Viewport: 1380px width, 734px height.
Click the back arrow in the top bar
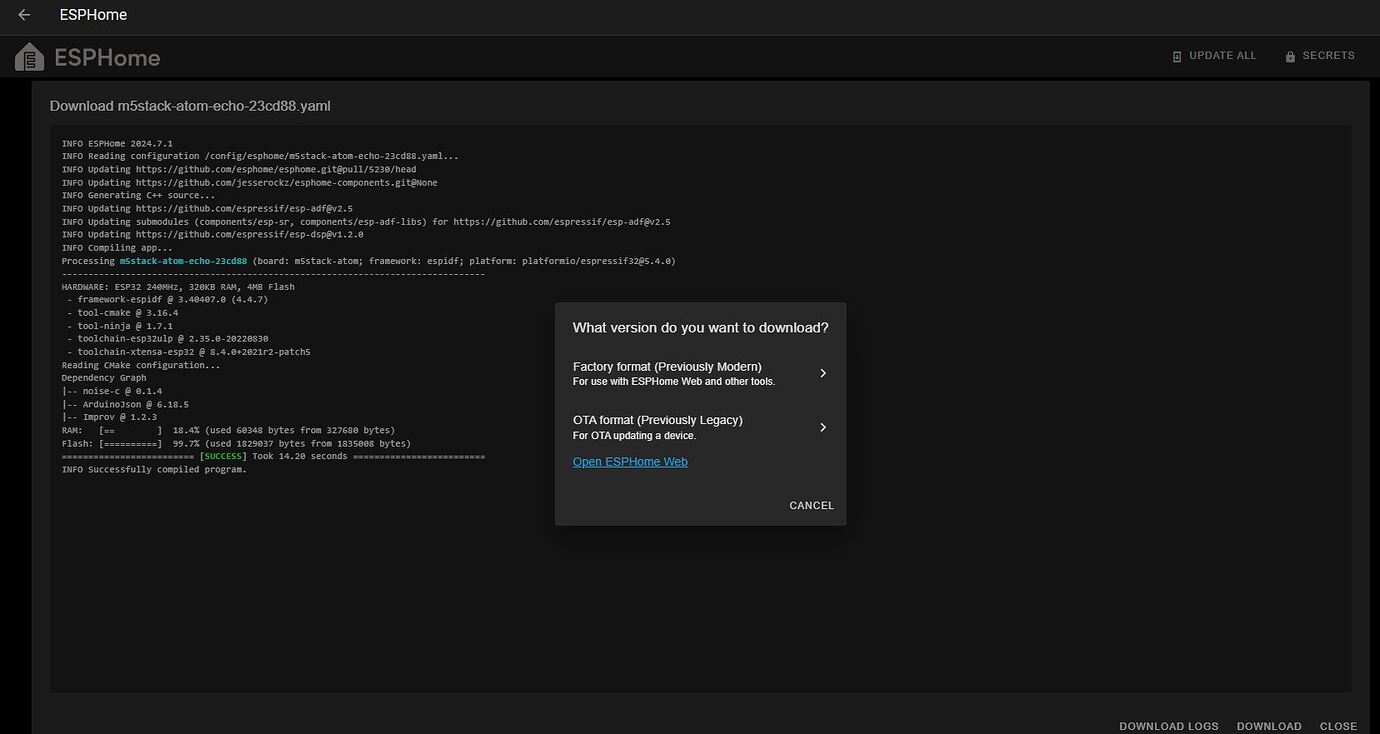pos(23,14)
